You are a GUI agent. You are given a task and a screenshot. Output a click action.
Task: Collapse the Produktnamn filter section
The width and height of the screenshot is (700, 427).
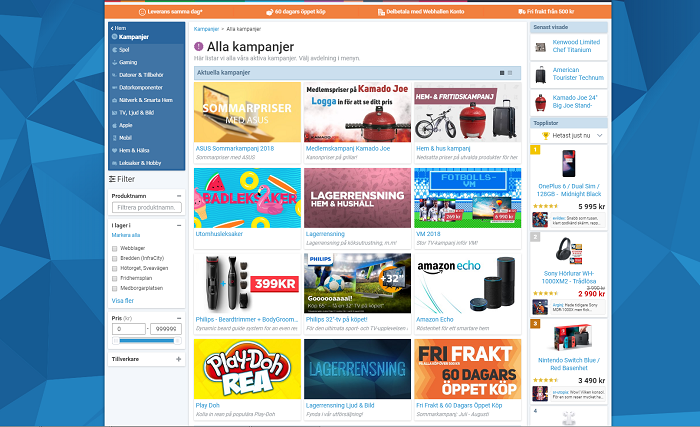pyautogui.click(x=179, y=196)
